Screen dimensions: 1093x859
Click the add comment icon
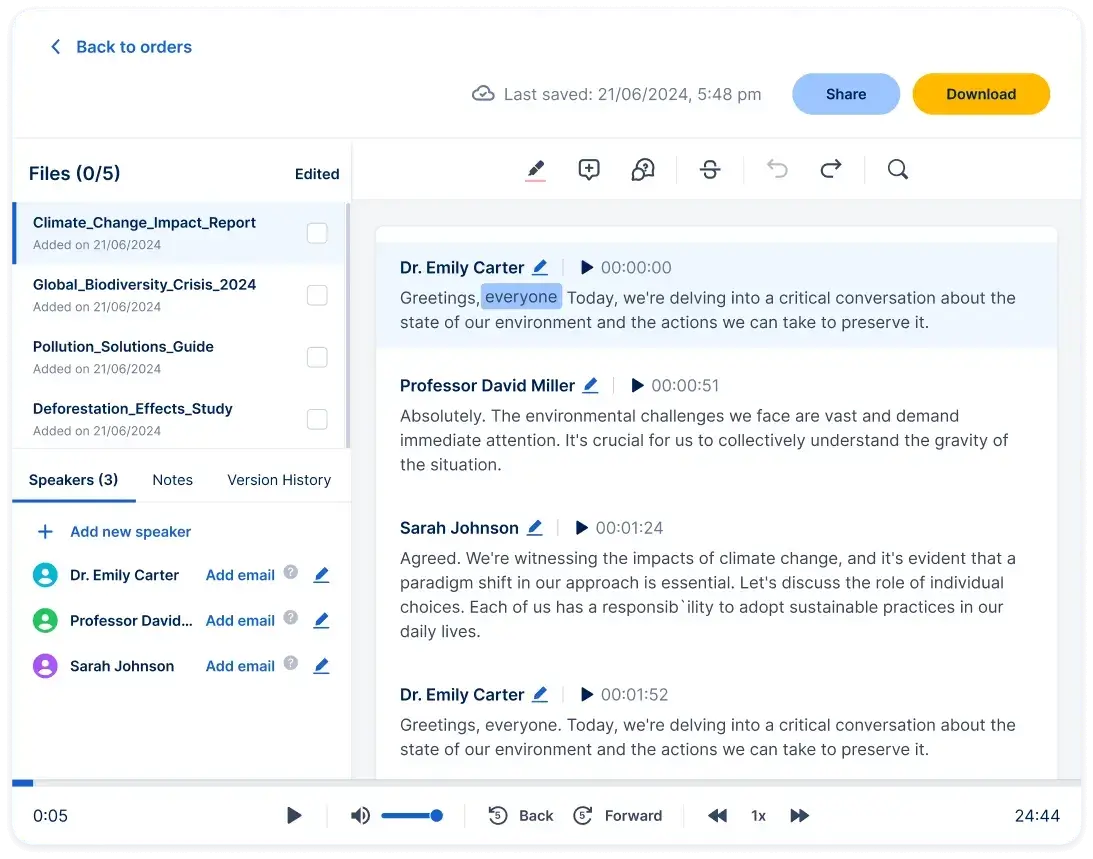(589, 170)
